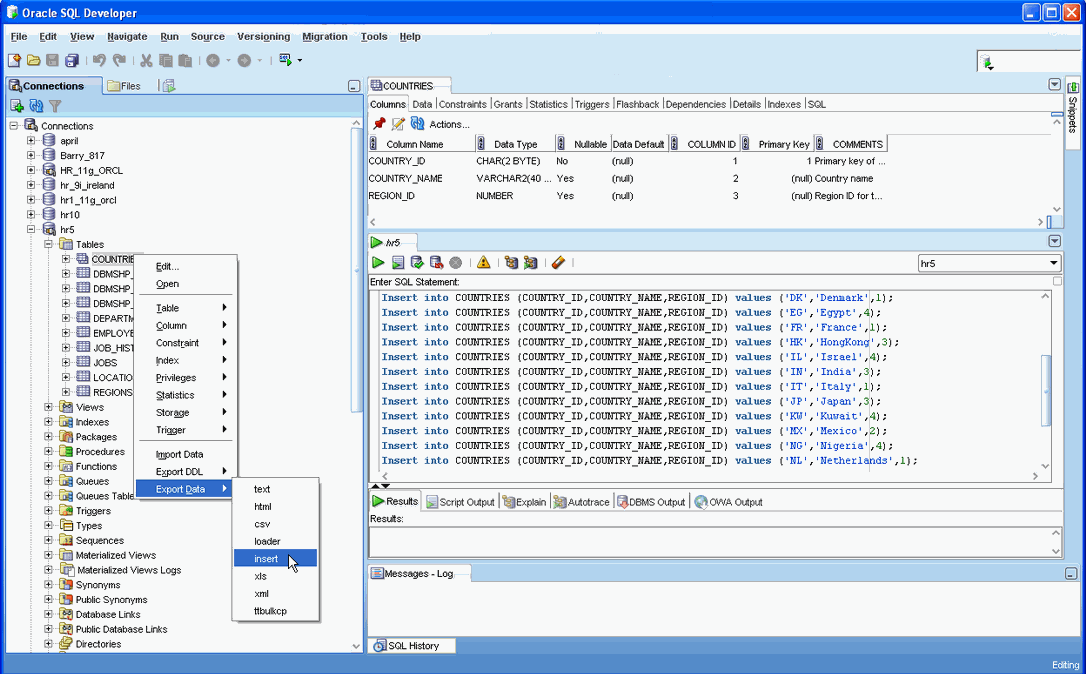Switch to the Constraints tab
Viewport: 1086px width, 674px height.
(x=462, y=104)
